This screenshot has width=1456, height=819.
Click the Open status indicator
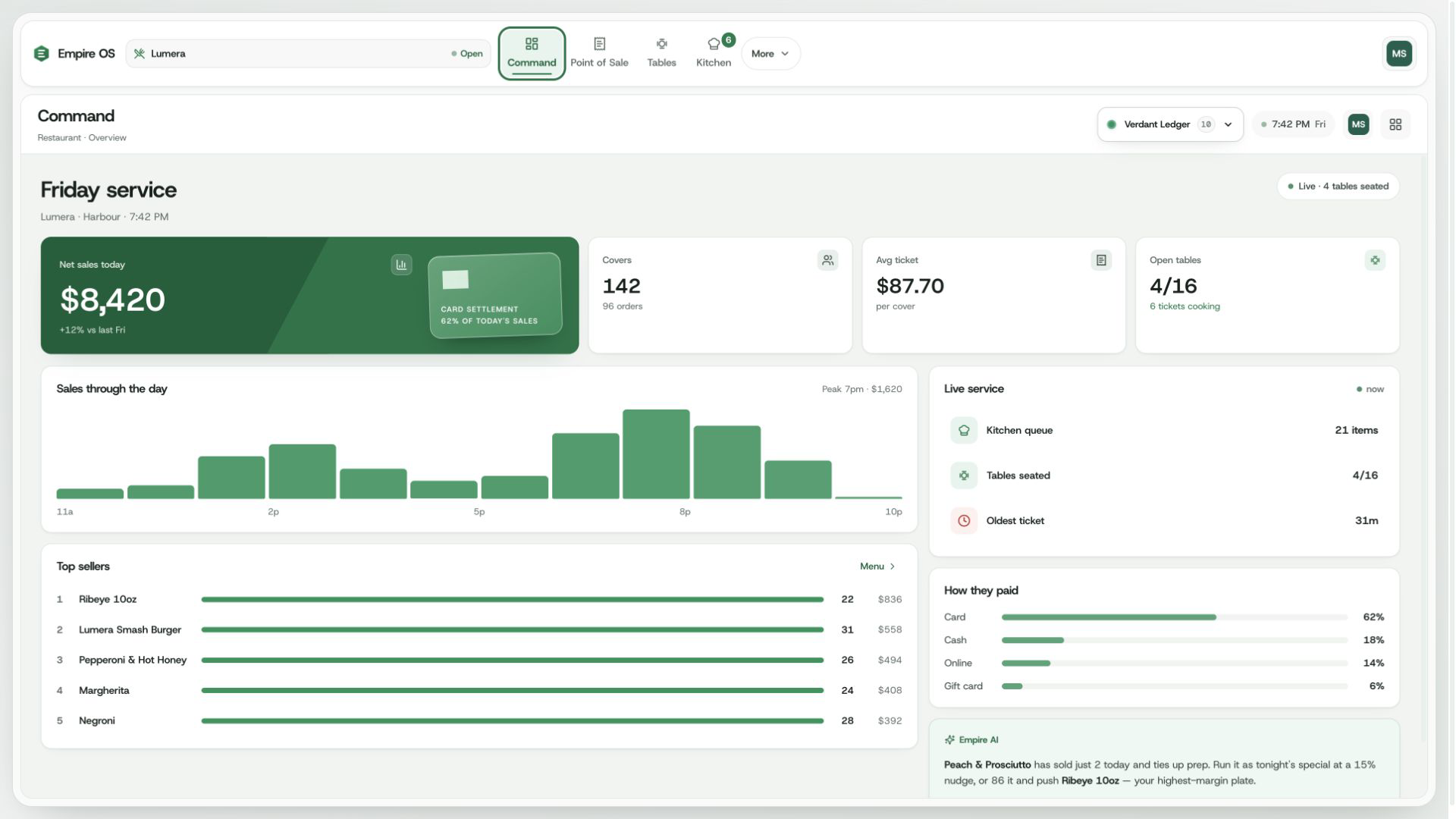pos(466,54)
